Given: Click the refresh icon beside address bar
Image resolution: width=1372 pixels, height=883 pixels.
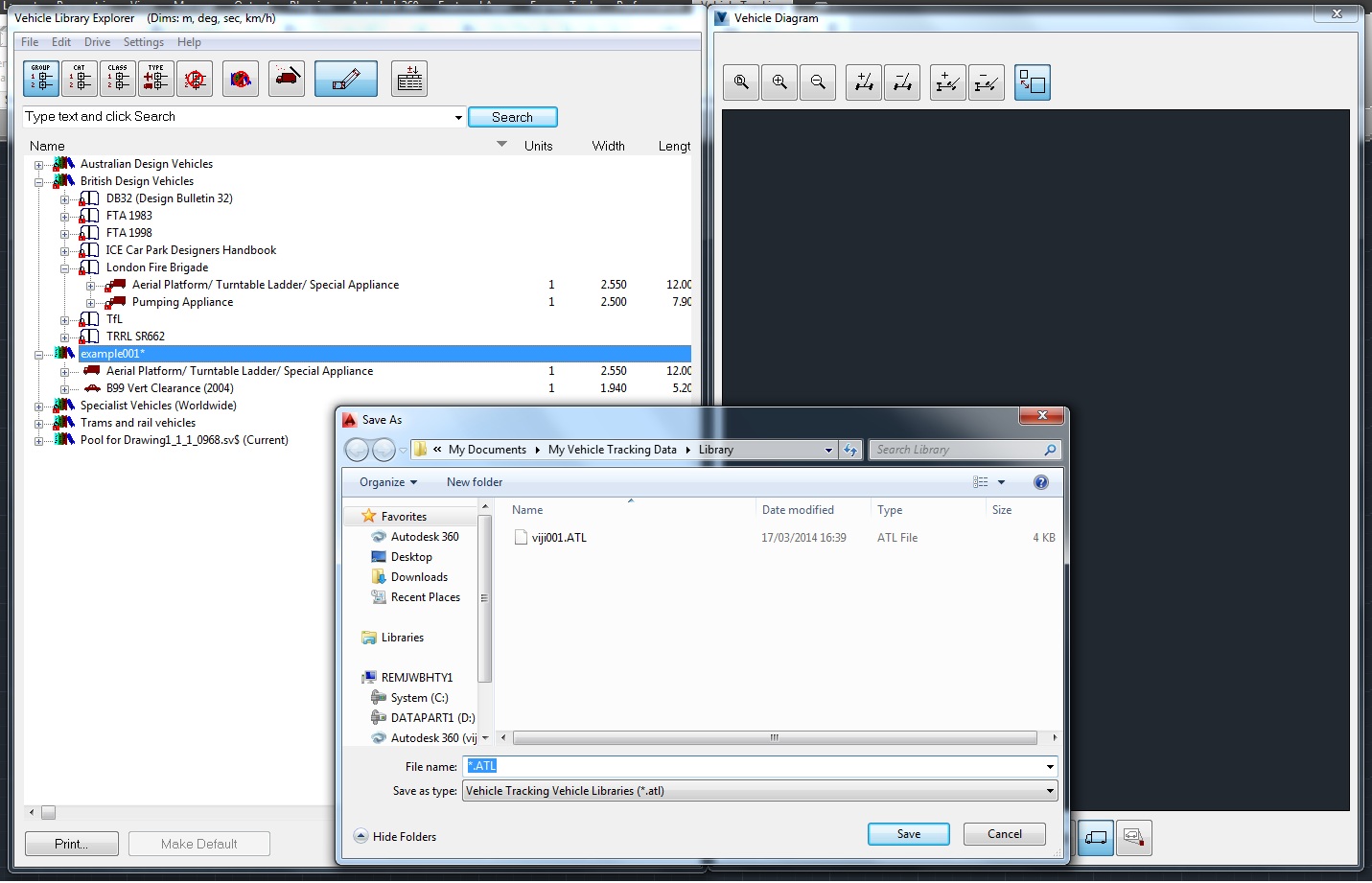Looking at the screenshot, I should point(850,450).
